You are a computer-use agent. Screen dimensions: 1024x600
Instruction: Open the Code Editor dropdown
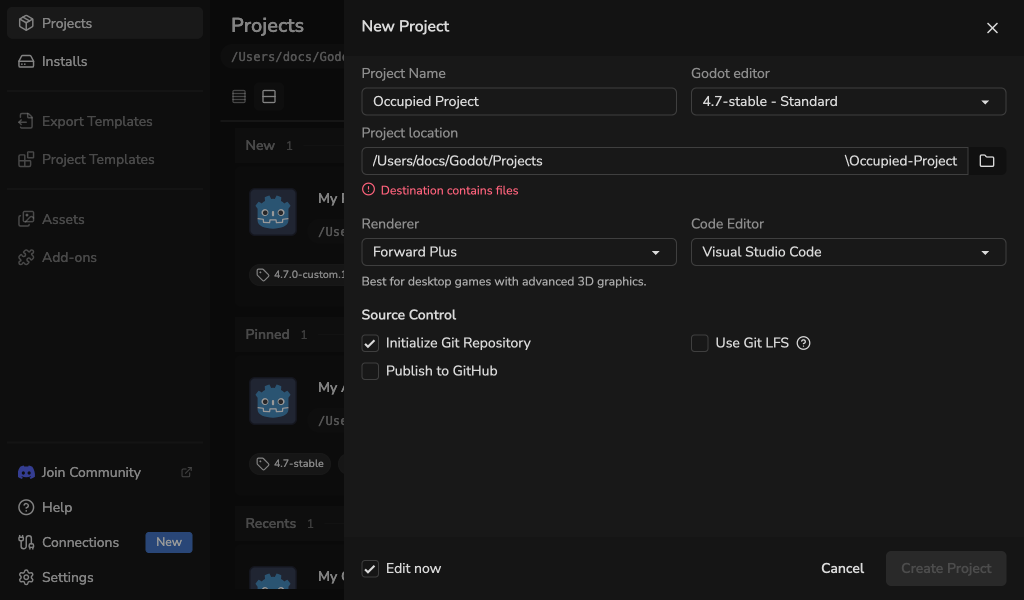click(848, 252)
